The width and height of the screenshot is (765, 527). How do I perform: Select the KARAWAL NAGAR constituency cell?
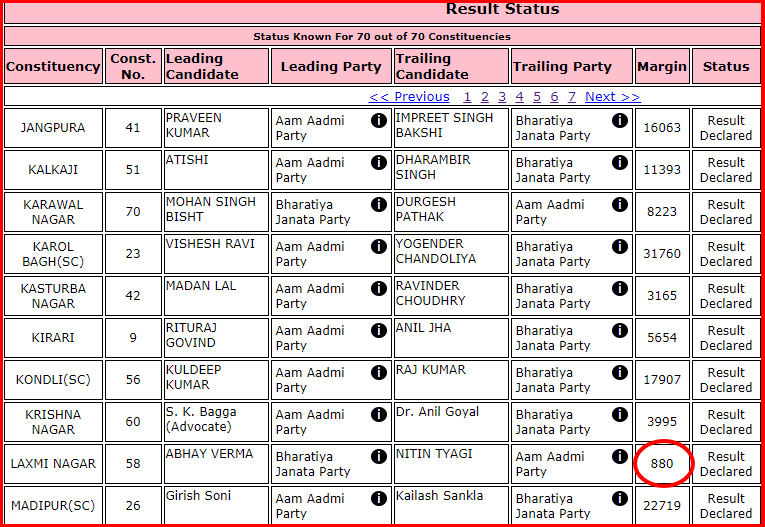coord(54,212)
